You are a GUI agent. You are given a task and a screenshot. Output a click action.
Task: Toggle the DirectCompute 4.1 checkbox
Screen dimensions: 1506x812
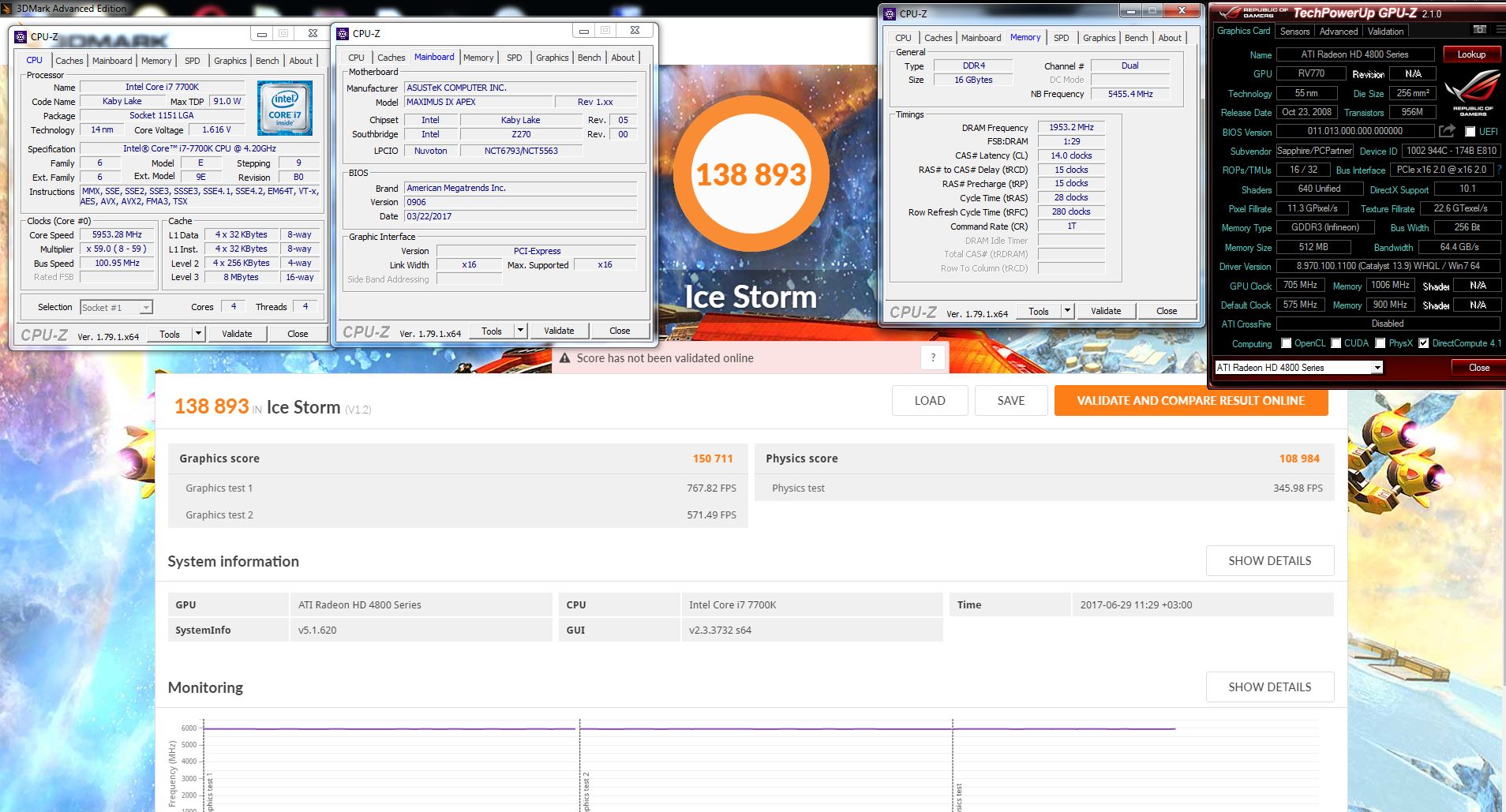[x=1424, y=343]
